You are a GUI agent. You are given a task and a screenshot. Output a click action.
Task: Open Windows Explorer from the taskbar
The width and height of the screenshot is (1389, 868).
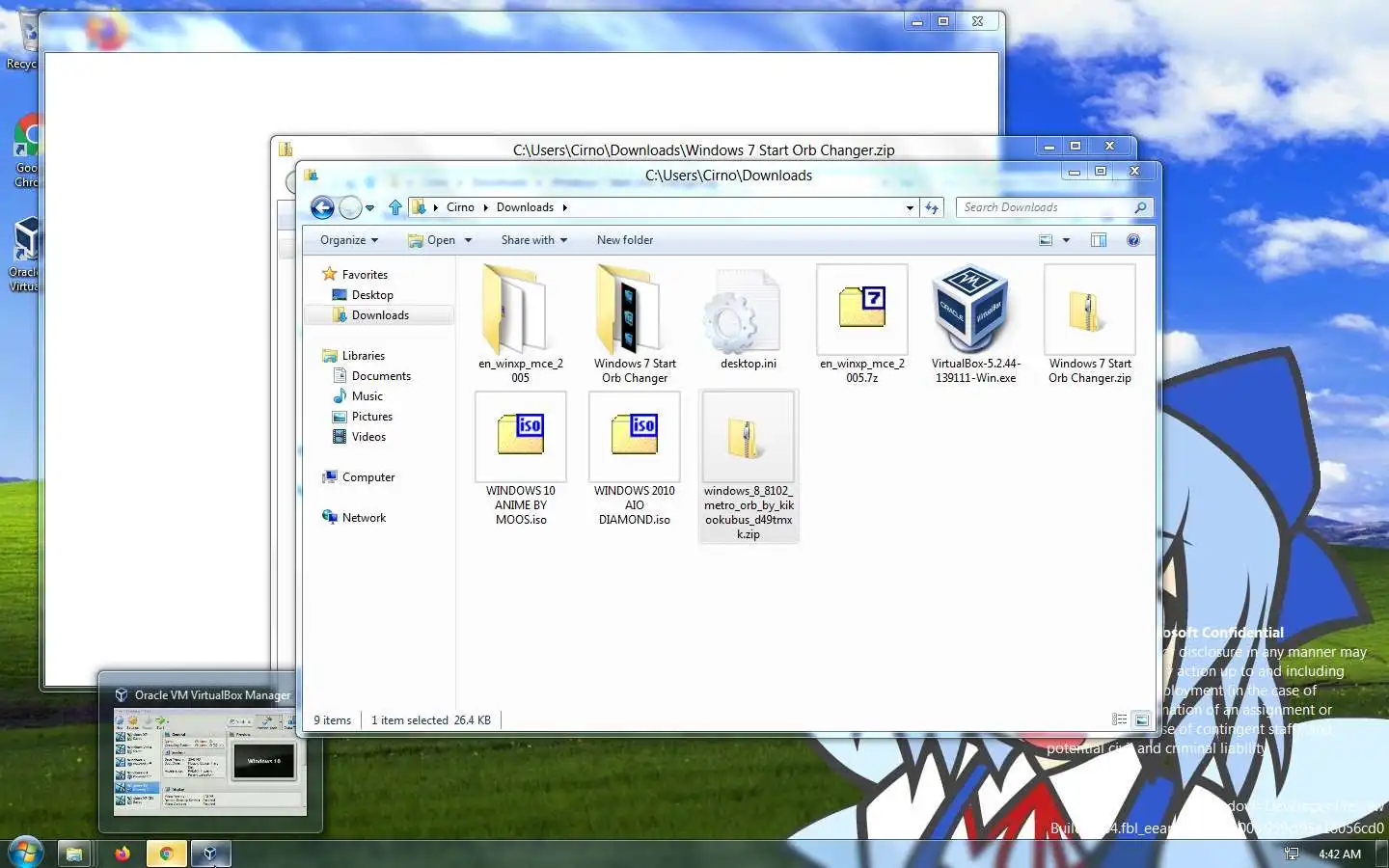(x=73, y=854)
